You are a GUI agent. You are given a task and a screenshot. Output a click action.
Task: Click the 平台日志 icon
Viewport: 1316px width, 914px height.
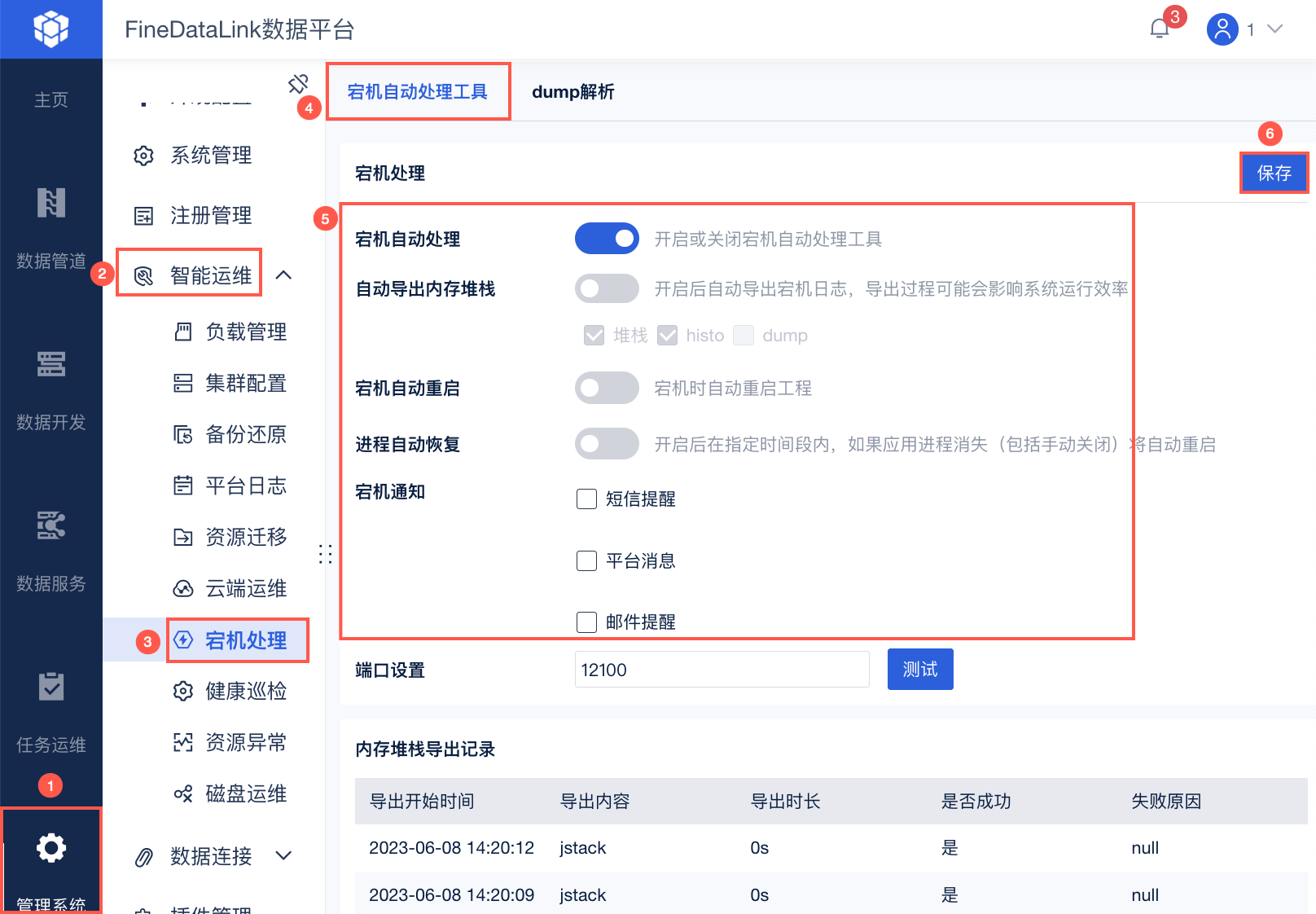pos(183,486)
